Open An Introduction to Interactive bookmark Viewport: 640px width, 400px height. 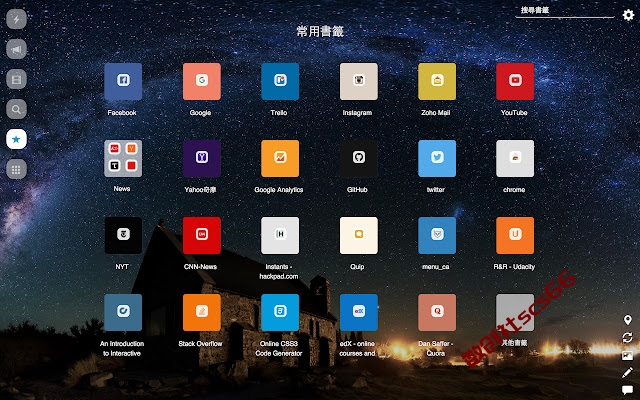123,312
